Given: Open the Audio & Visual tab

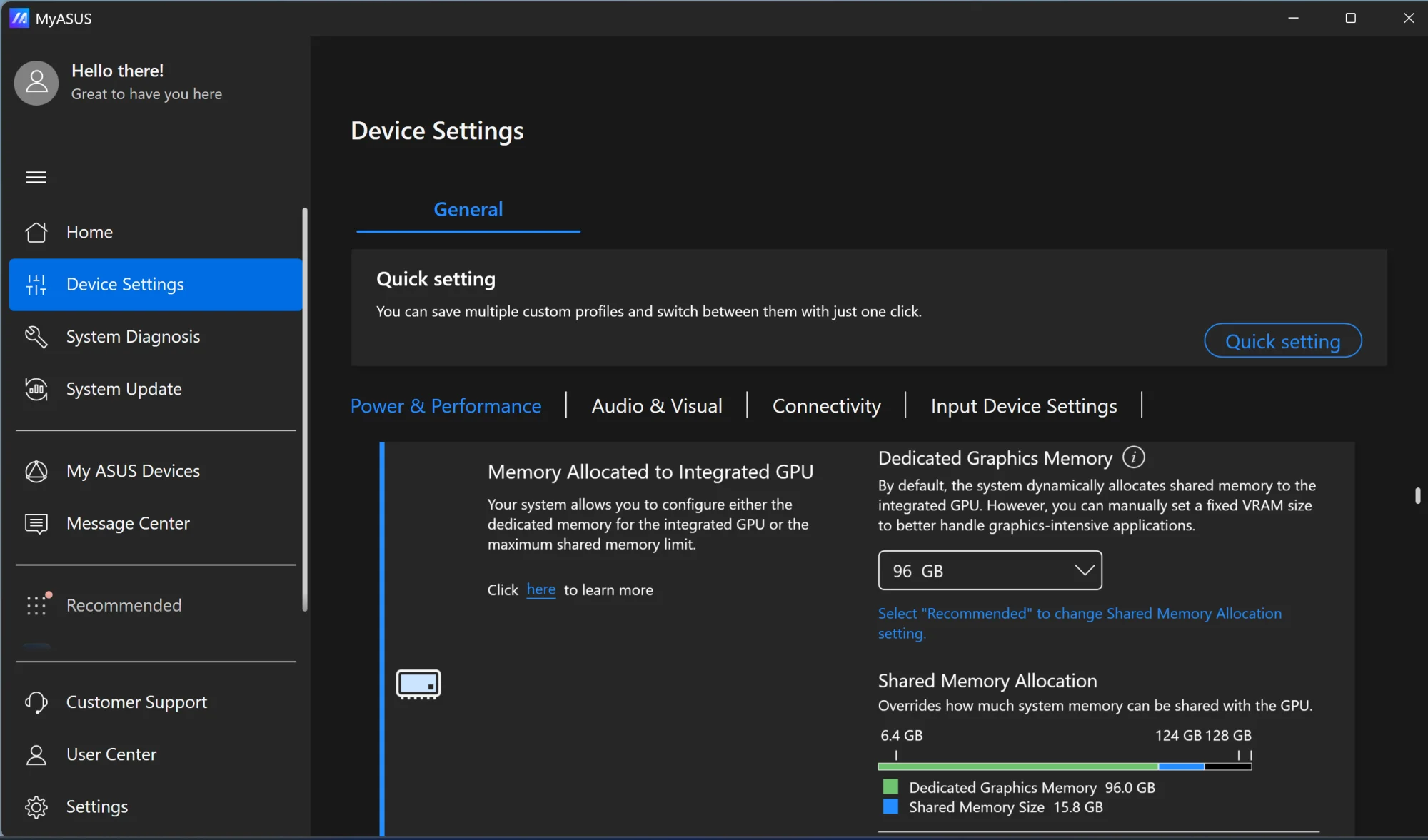Looking at the screenshot, I should (656, 405).
